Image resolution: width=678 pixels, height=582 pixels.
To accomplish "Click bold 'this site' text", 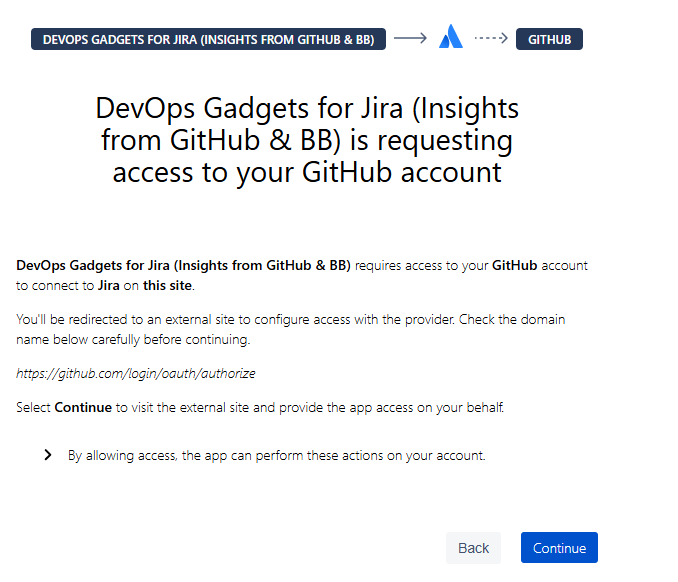I will 167,285.
